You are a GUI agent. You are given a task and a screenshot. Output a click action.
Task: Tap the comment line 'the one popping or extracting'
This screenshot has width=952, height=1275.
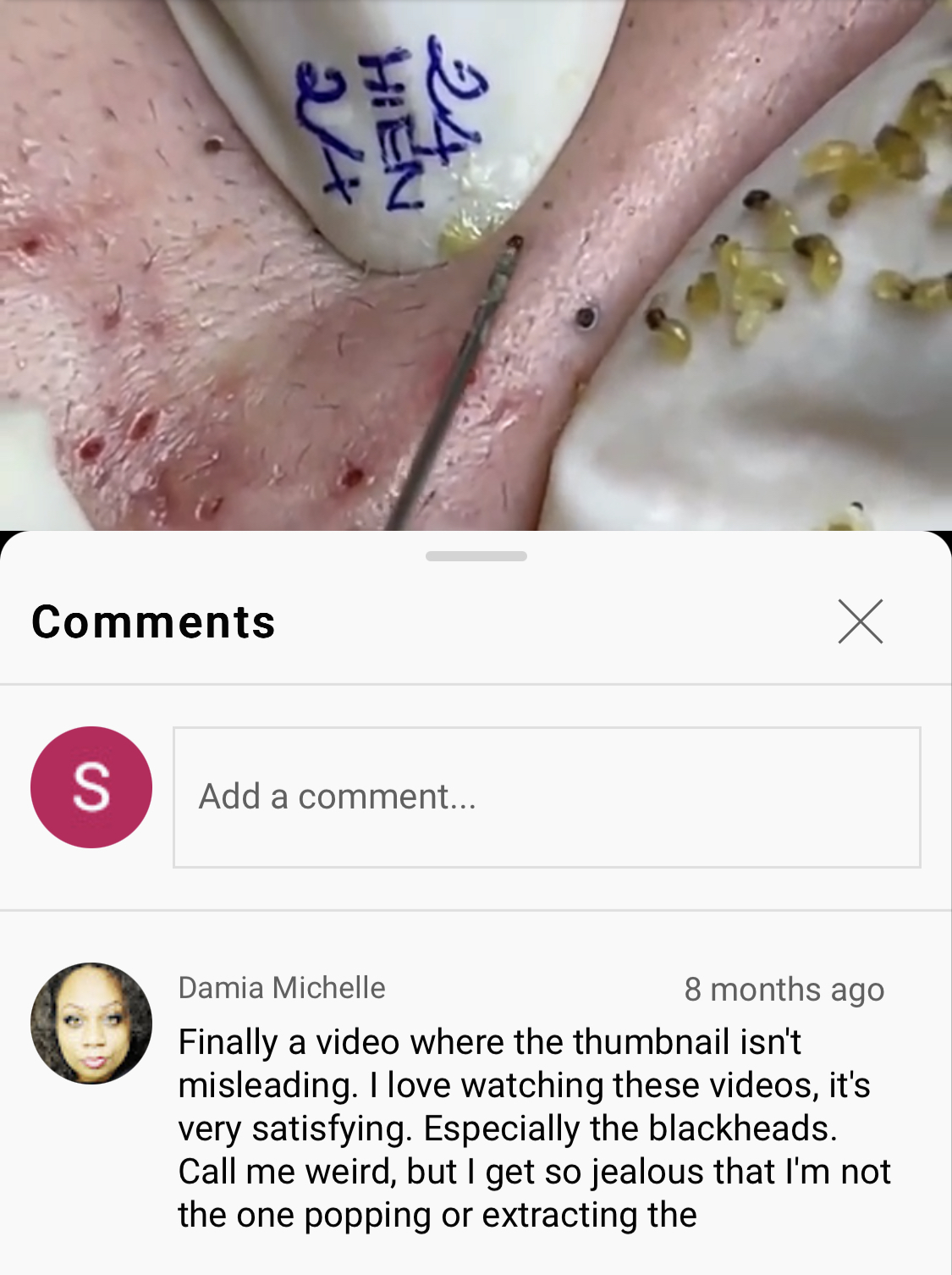[437, 1215]
